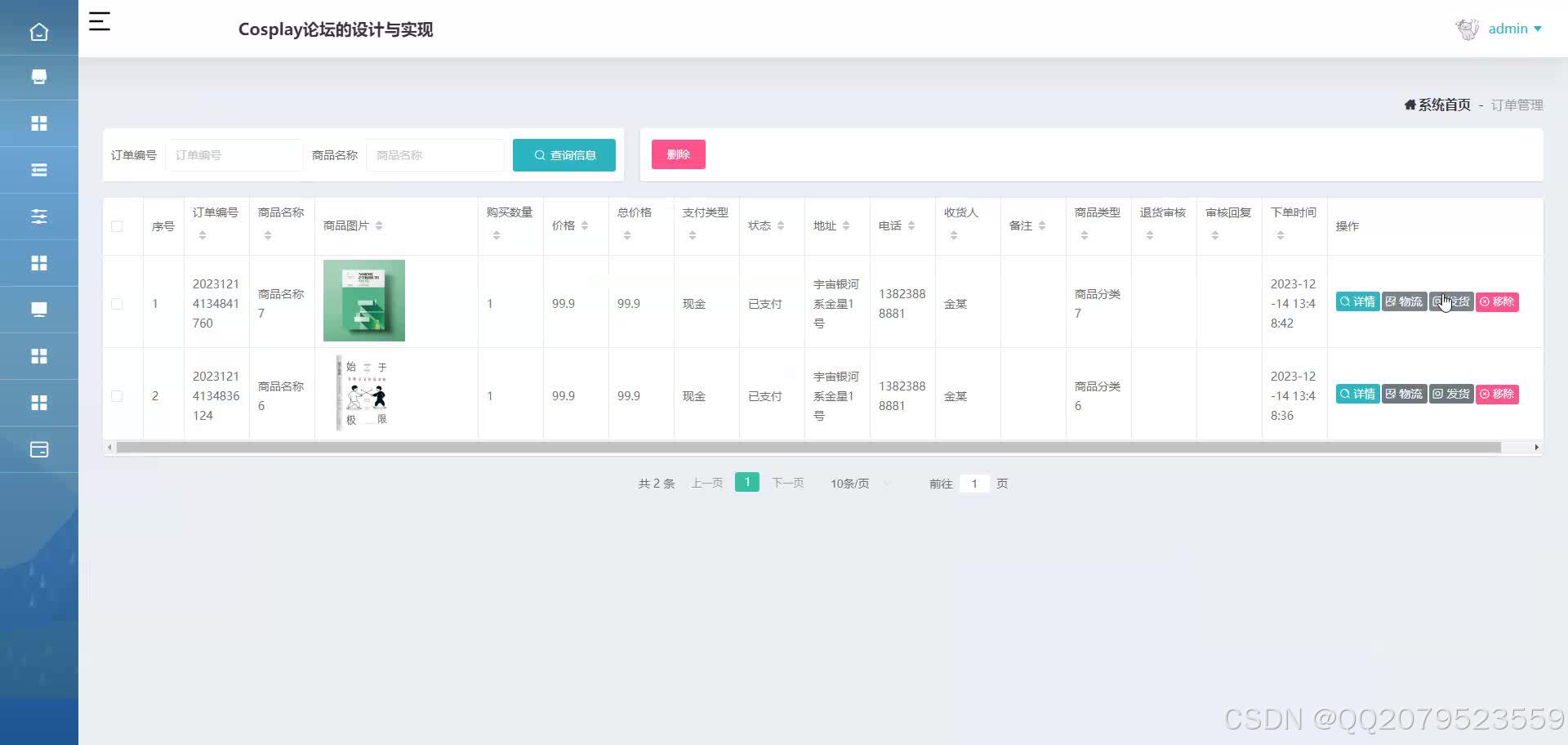The width and height of the screenshot is (1568, 745).
Task: Click 上一页 pagination button
Action: [x=706, y=484]
